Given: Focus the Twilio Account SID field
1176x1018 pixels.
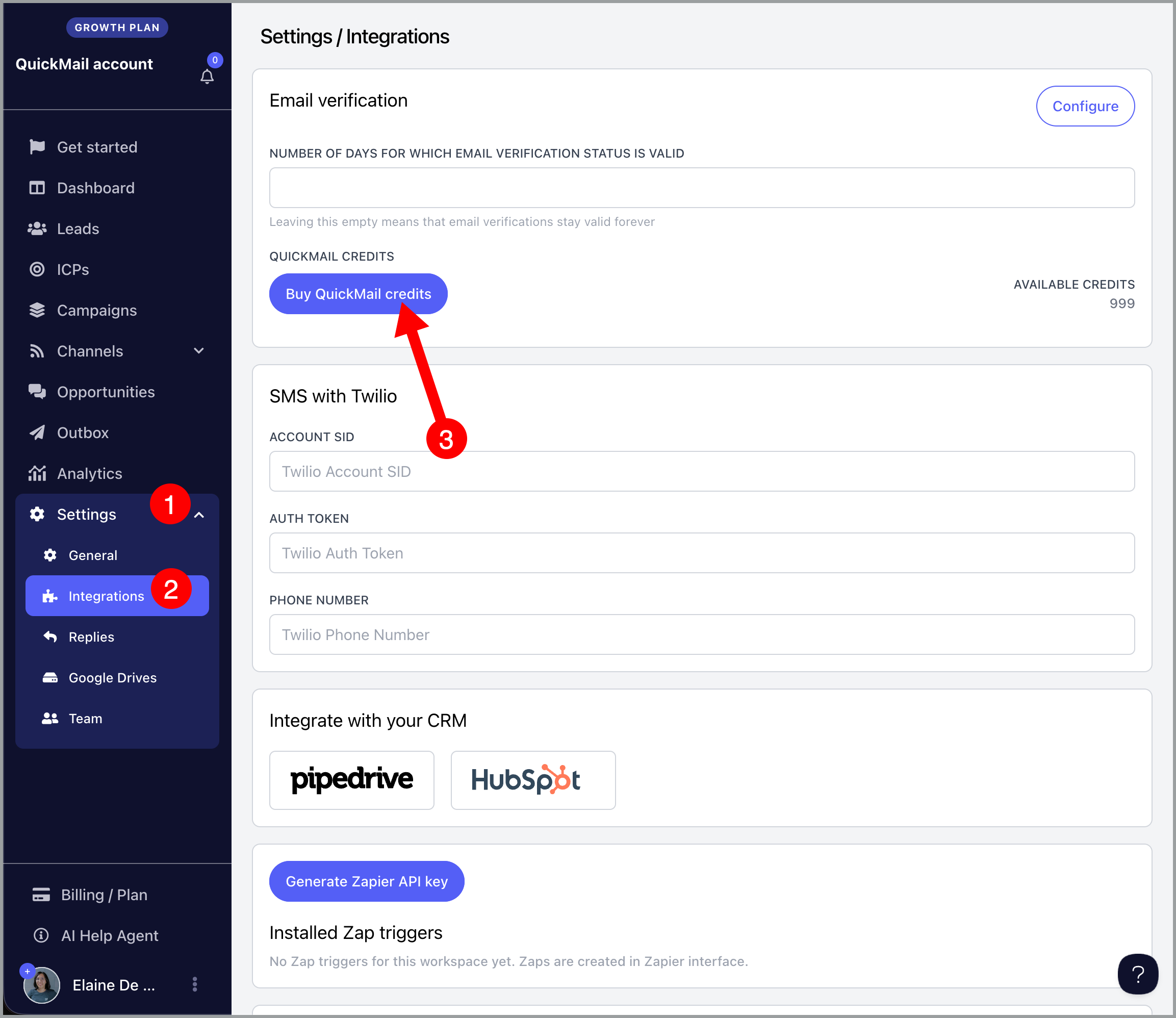Looking at the screenshot, I should click(x=702, y=471).
